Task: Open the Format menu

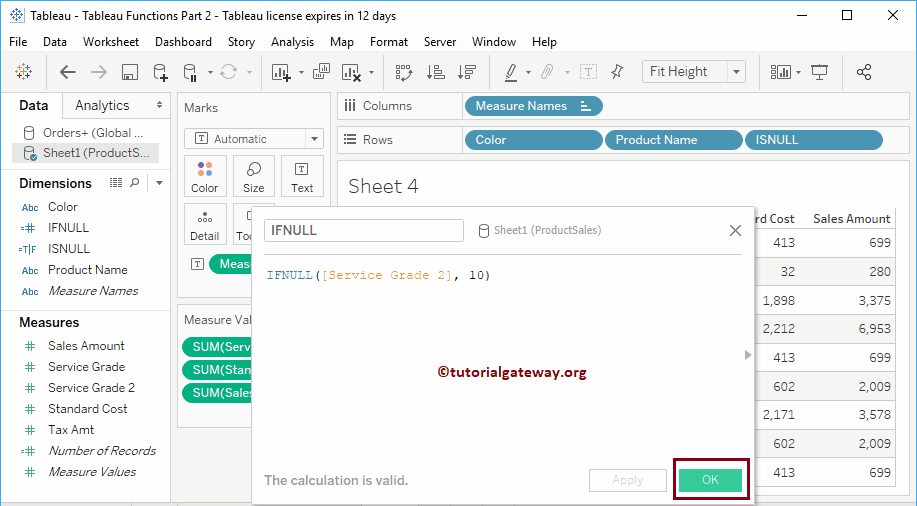Action: (389, 42)
